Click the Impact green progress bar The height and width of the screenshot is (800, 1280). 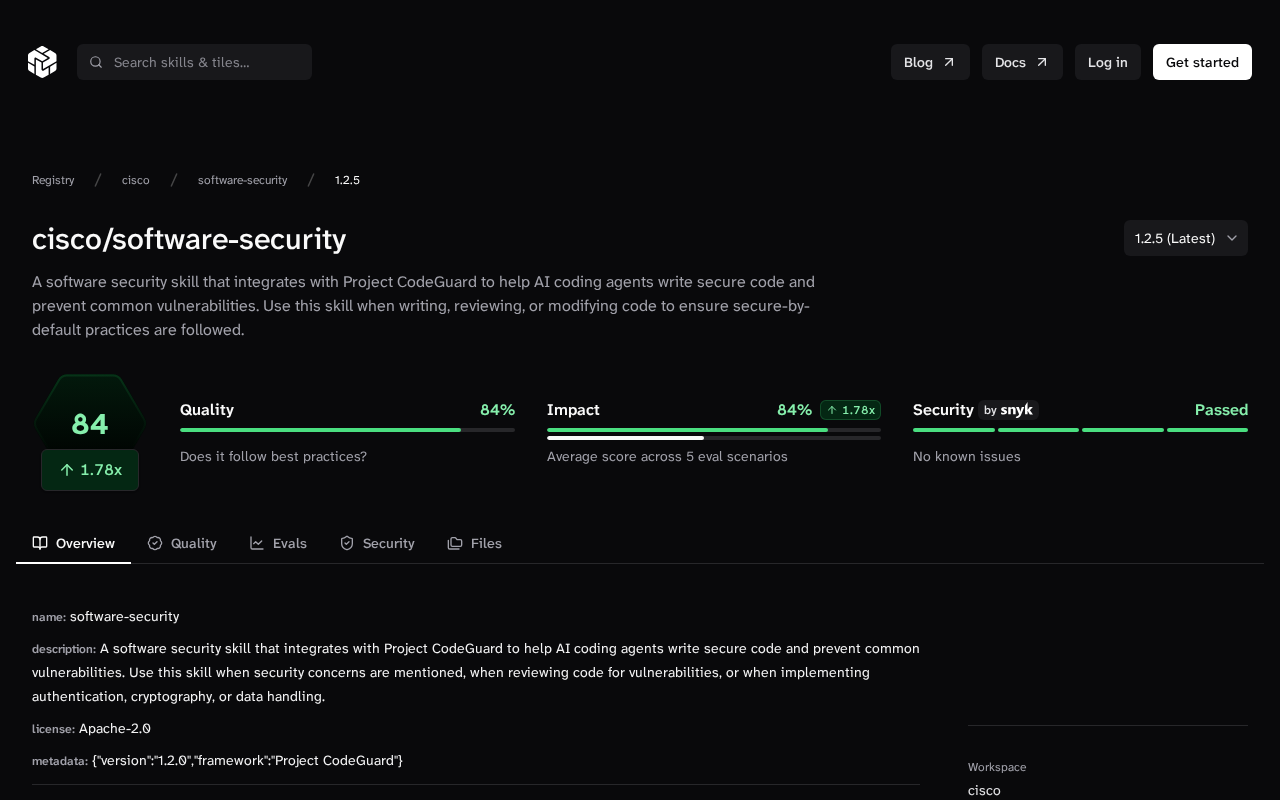pos(714,430)
